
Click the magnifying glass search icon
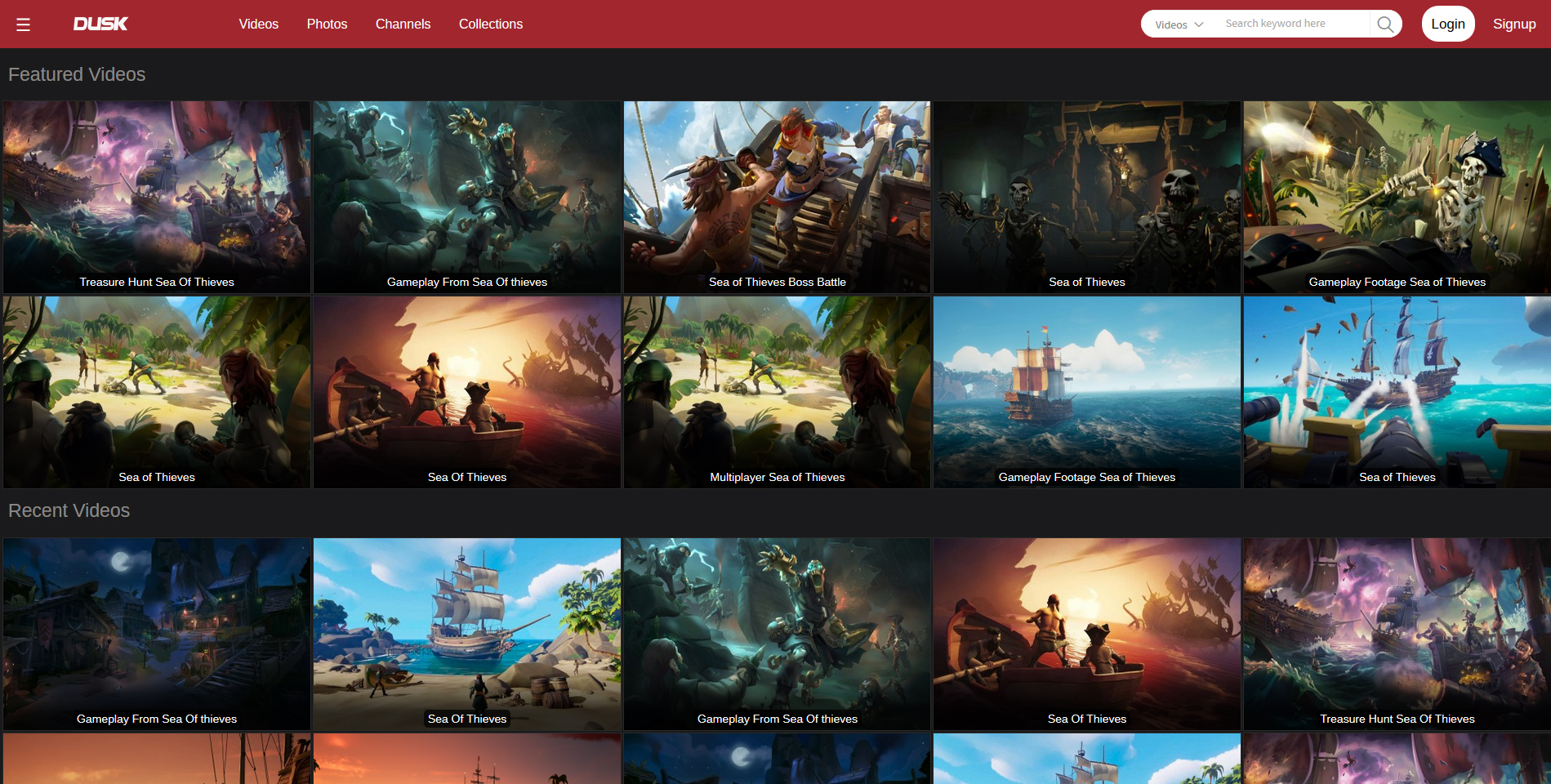pyautogui.click(x=1385, y=24)
